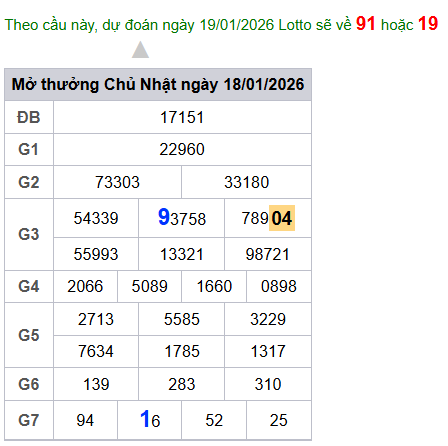Click the G4 row label
This screenshot has height=446, width=448.
click(x=29, y=286)
